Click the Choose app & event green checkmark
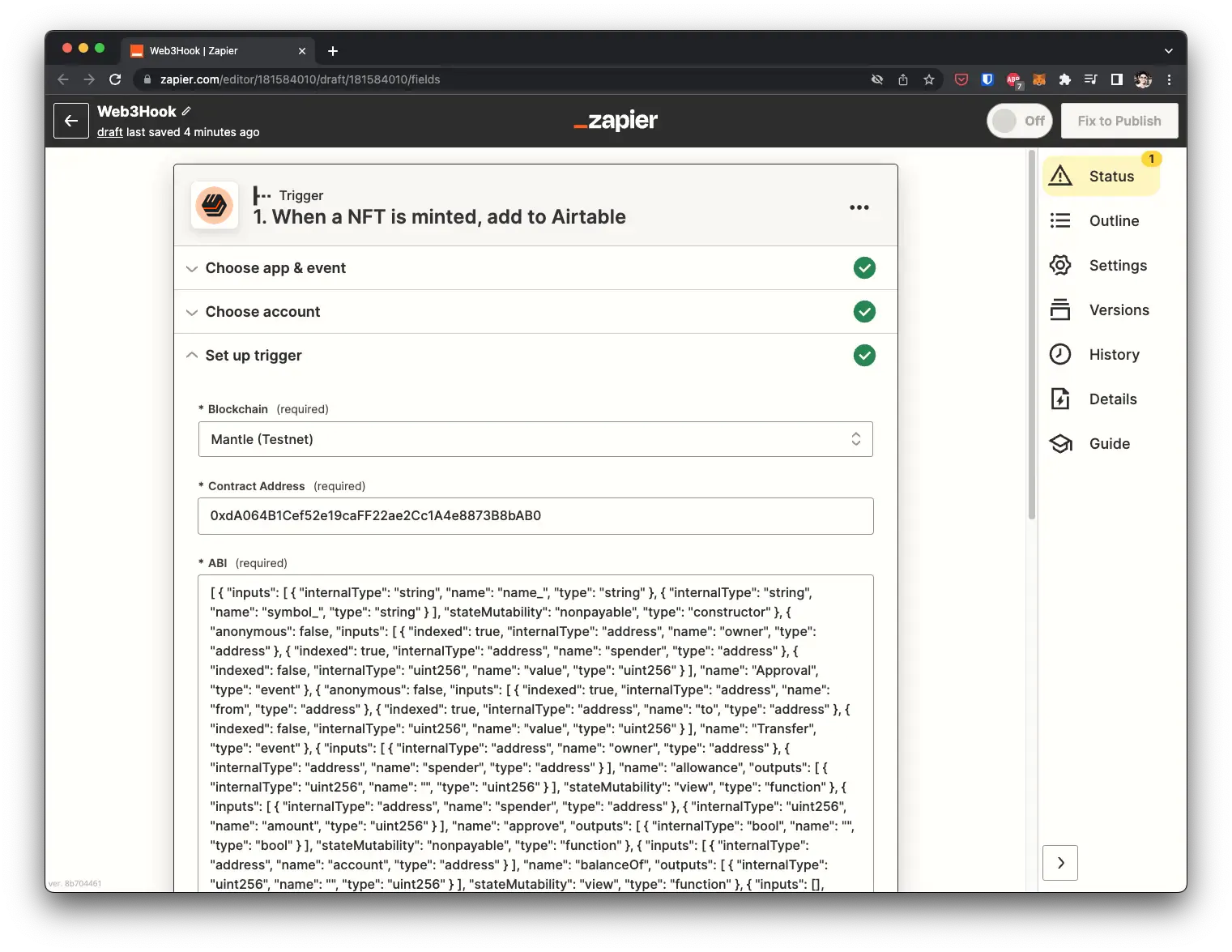1232x952 pixels. pos(864,268)
